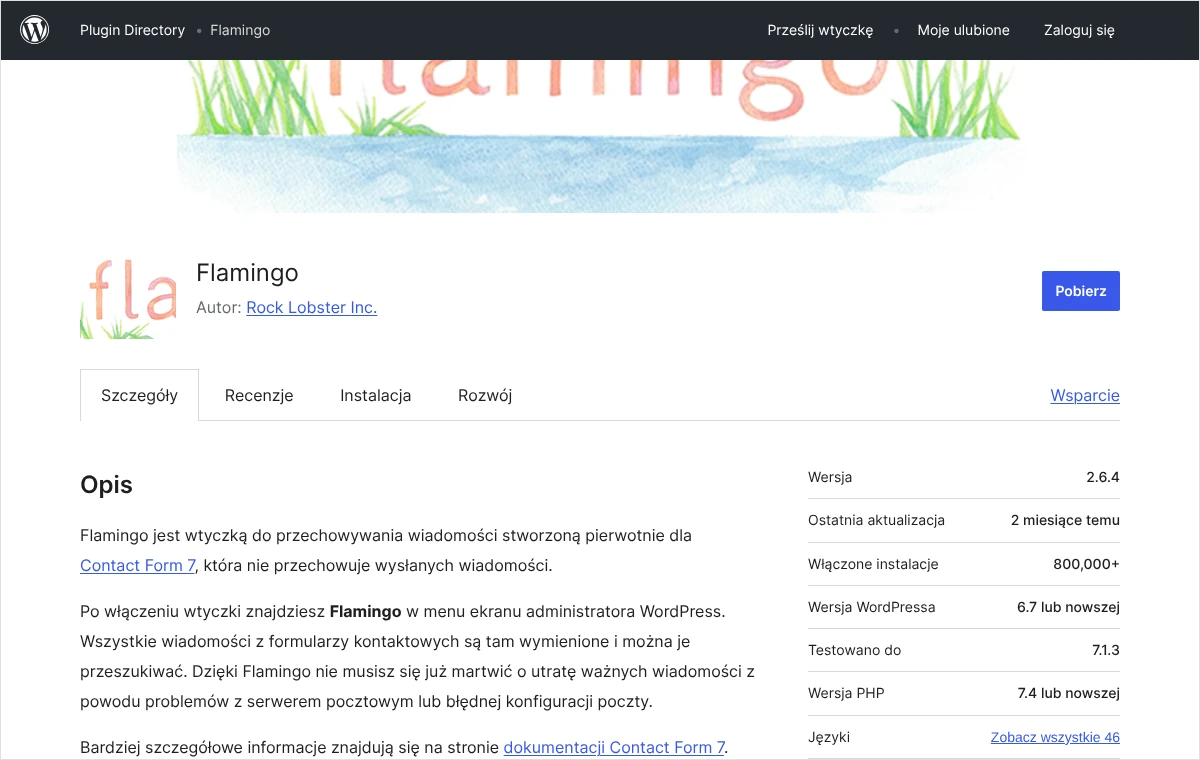The width and height of the screenshot is (1200, 760).
Task: Click the Flamingo plugin icon thumbnail
Action: coord(128,291)
